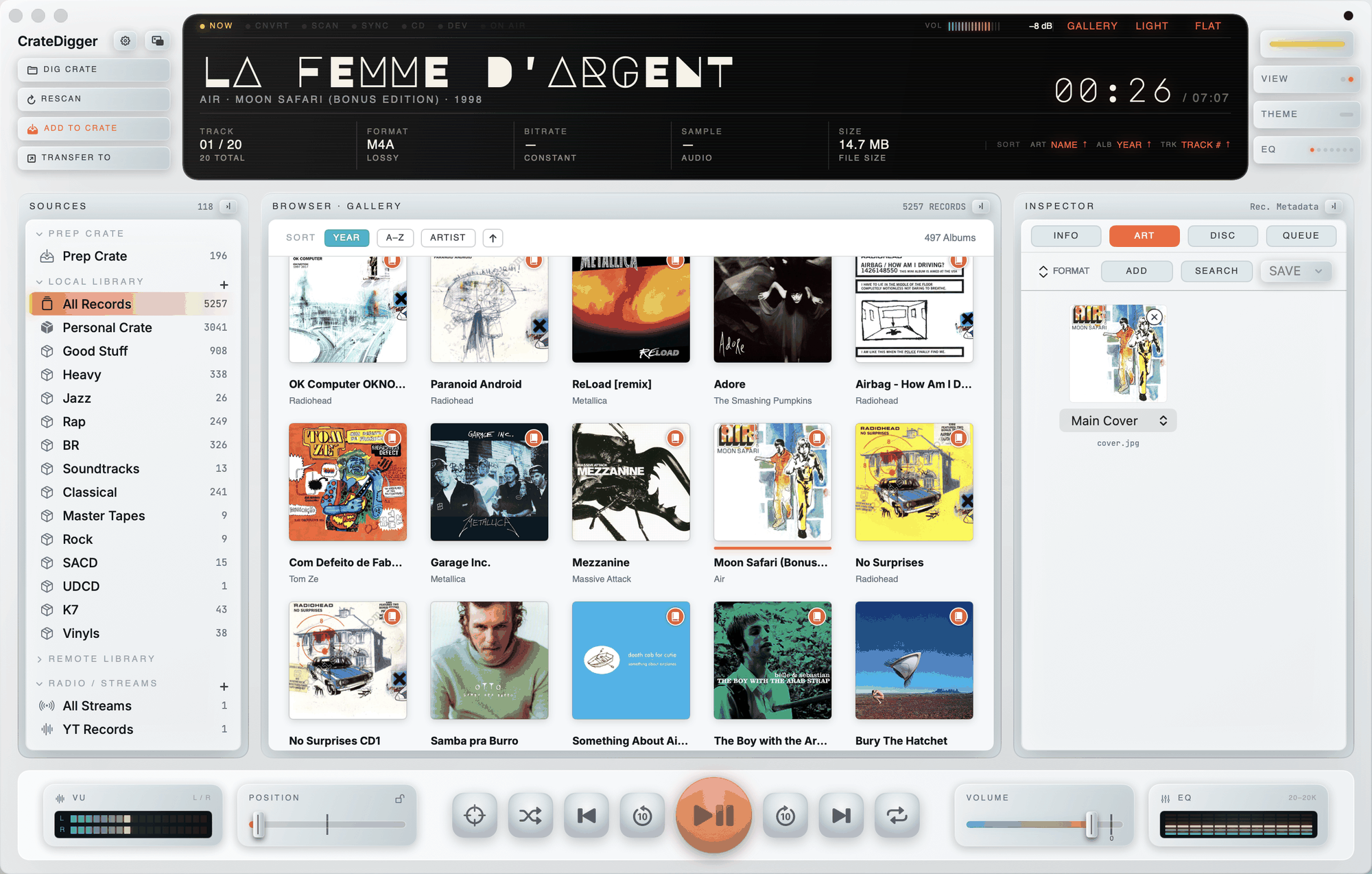
Task: Expand the REMOTE LIBRARY section
Action: click(x=39, y=659)
